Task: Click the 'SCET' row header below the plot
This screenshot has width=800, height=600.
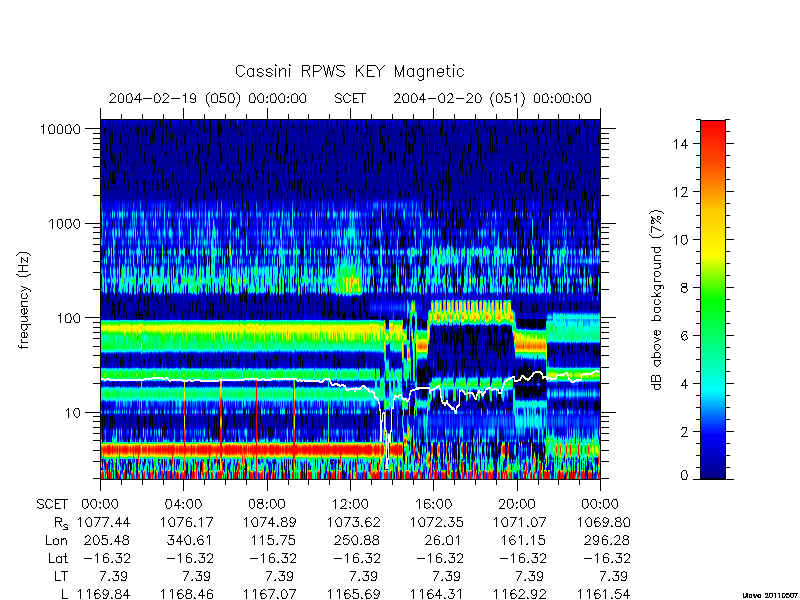Action: click(52, 505)
